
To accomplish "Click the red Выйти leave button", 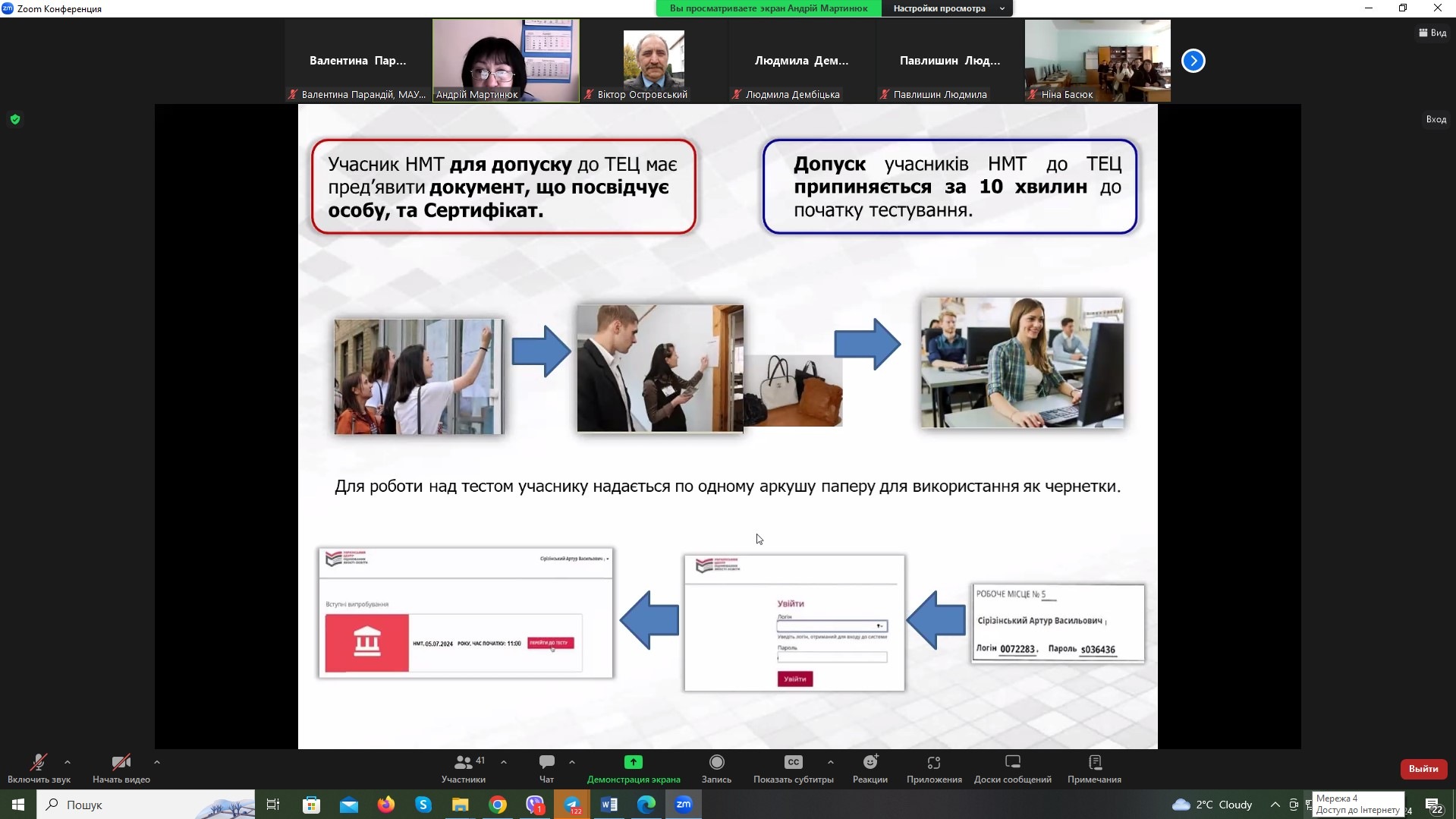I will pyautogui.click(x=1423, y=769).
